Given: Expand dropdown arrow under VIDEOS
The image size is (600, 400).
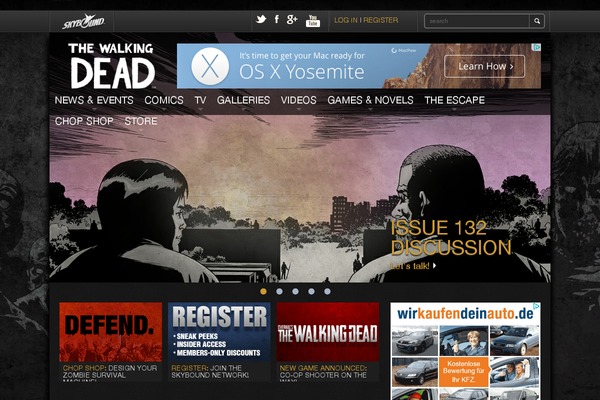Looking at the screenshot, I should (x=299, y=109).
